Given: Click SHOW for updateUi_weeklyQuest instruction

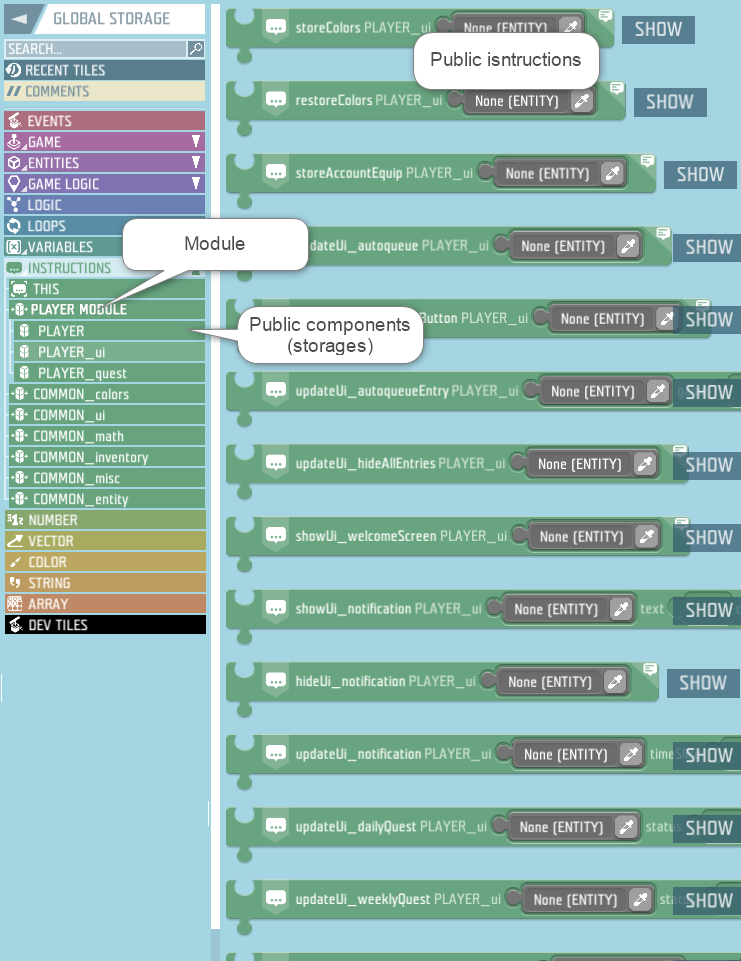Looking at the screenshot, I should pos(709,900).
